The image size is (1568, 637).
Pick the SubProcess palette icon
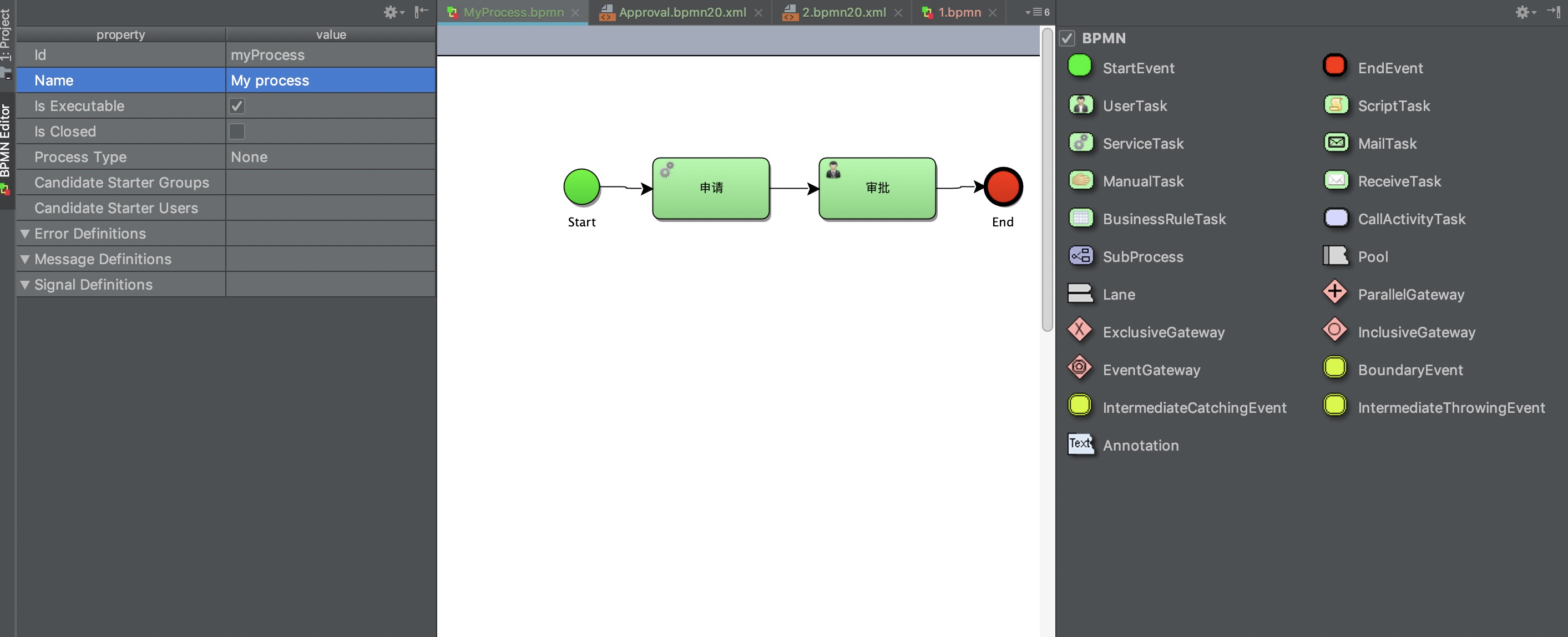[x=1080, y=256]
